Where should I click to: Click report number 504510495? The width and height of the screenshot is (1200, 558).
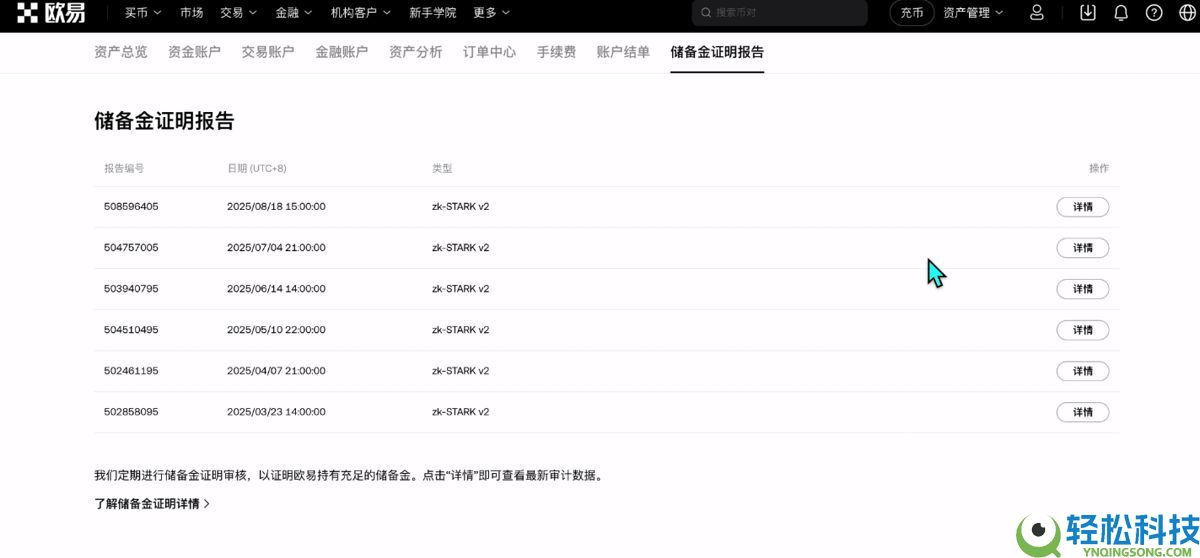tap(131, 330)
